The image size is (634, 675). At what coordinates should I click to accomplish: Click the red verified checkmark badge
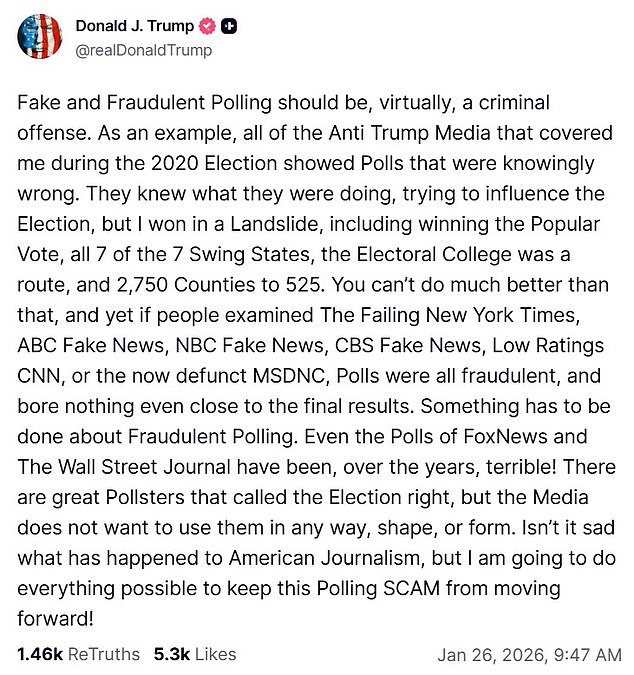pyautogui.click(x=209, y=27)
